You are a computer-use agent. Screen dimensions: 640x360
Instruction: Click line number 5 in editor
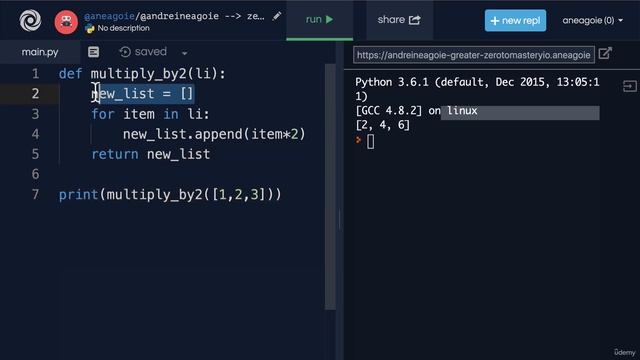(x=36, y=154)
